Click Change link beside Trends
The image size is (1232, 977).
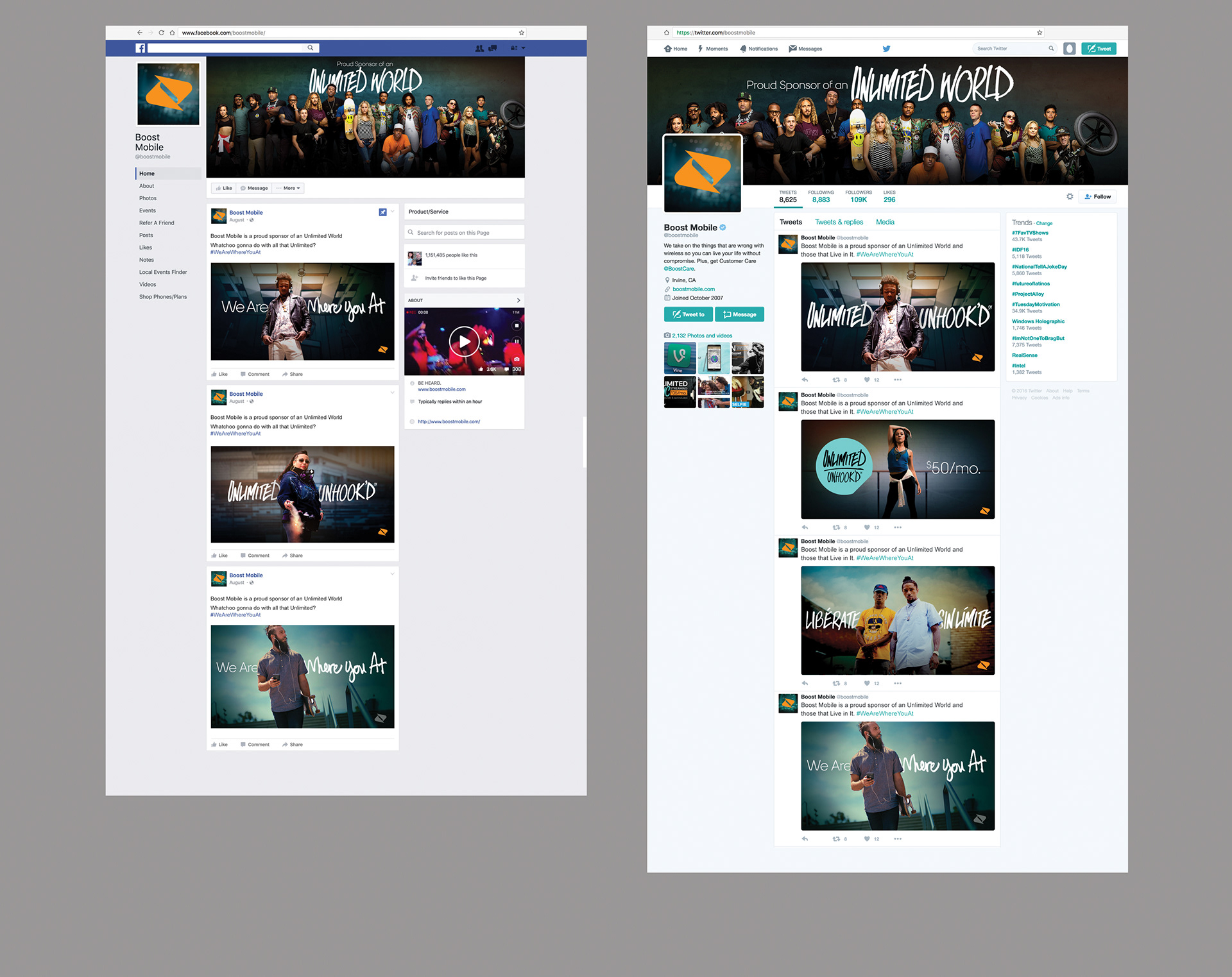click(1044, 223)
